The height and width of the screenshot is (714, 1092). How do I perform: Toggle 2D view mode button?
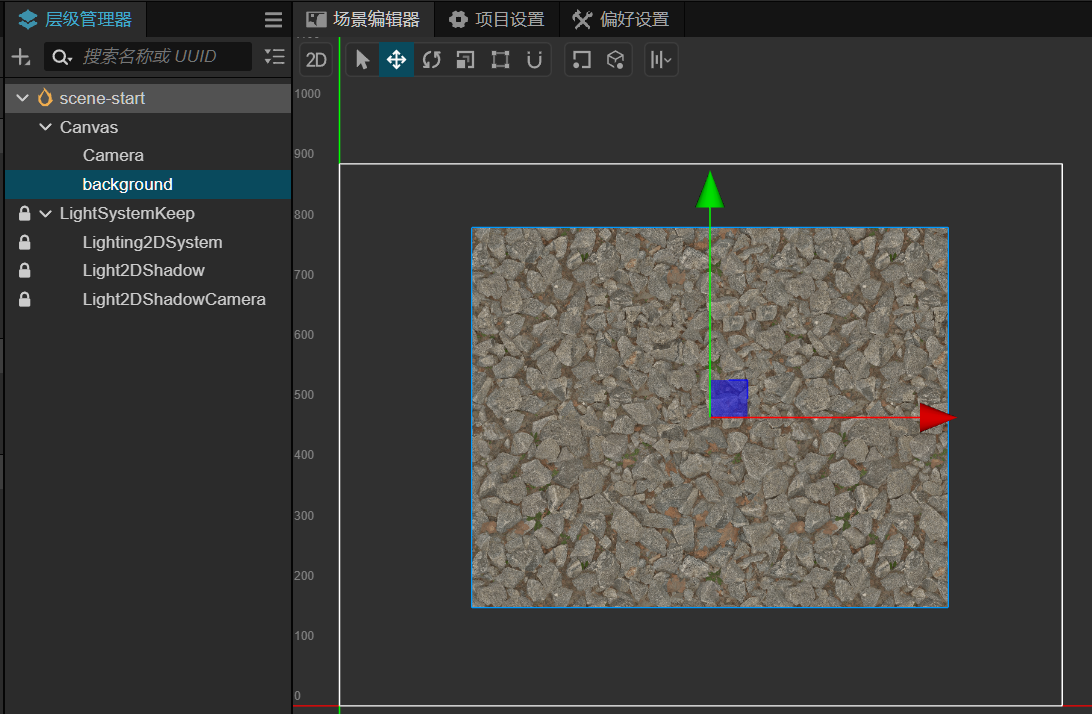(x=316, y=60)
